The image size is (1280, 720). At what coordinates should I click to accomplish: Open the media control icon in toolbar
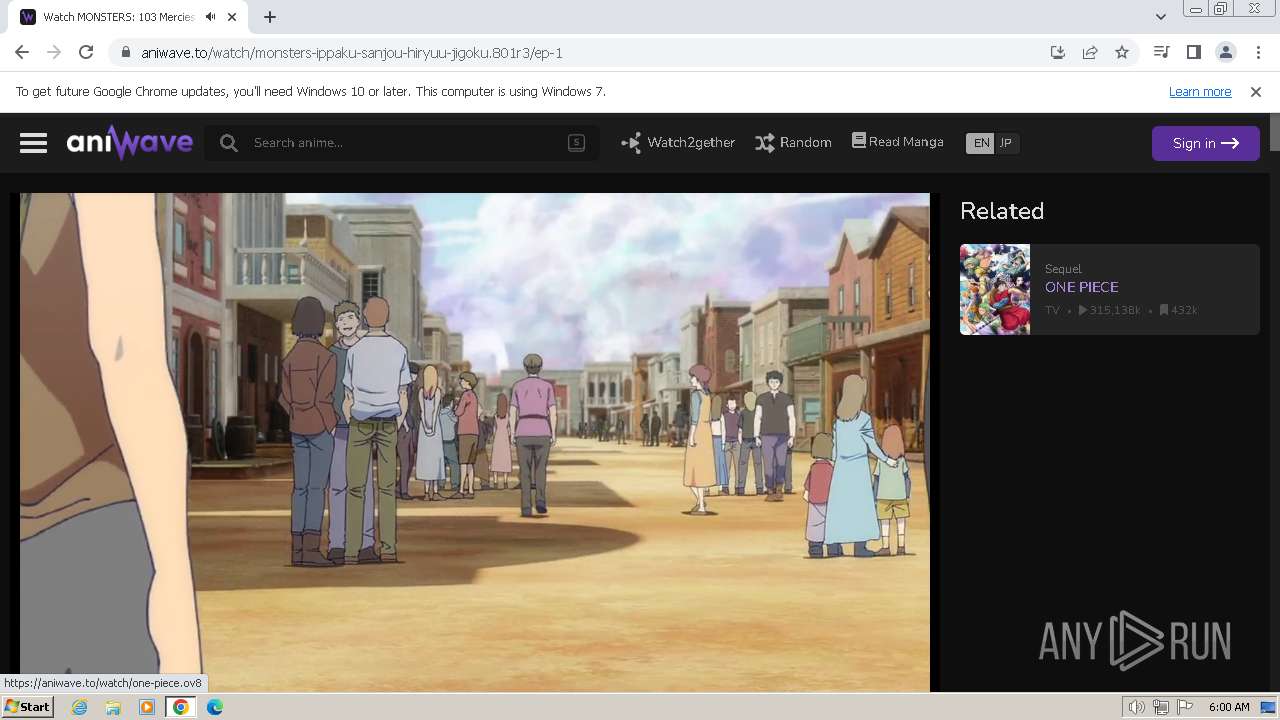[x=1161, y=52]
